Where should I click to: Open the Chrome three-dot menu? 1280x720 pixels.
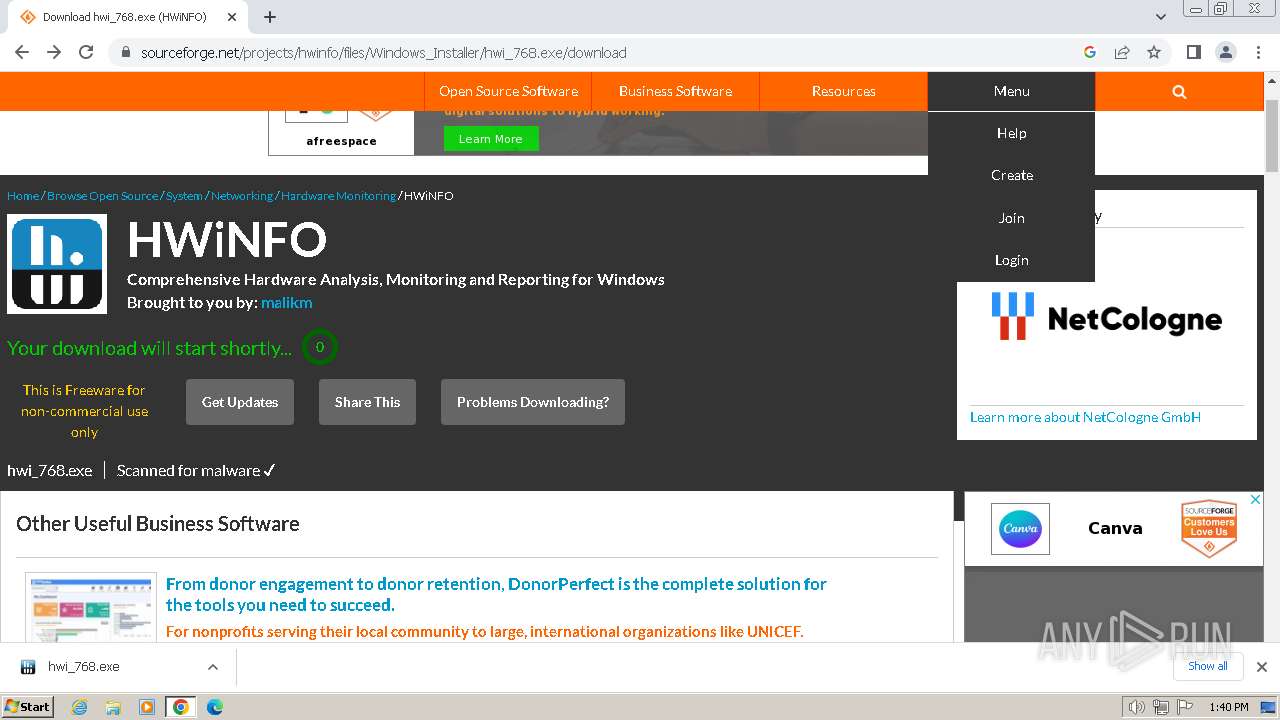tap(1257, 52)
